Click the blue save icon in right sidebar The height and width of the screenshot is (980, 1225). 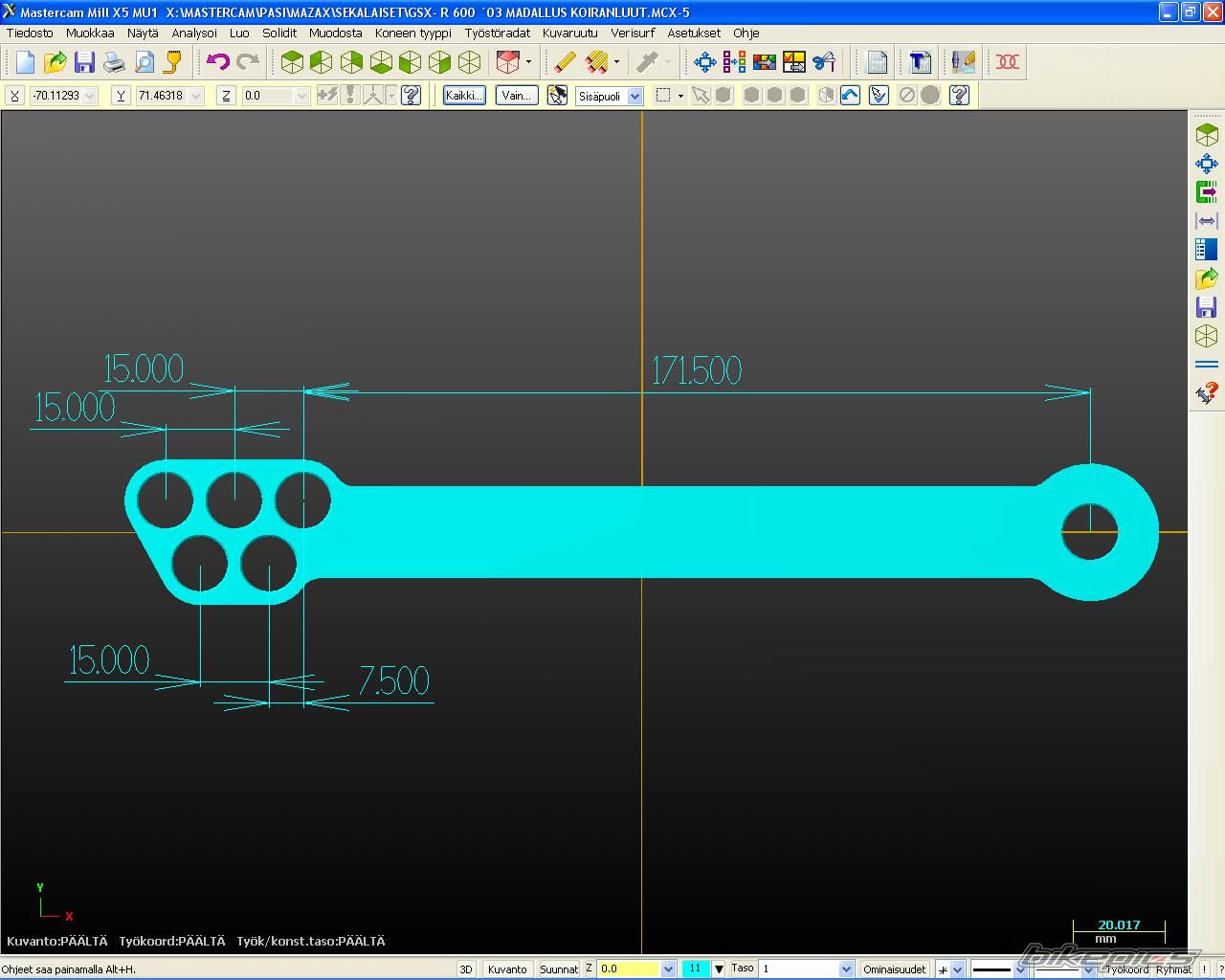1207,307
